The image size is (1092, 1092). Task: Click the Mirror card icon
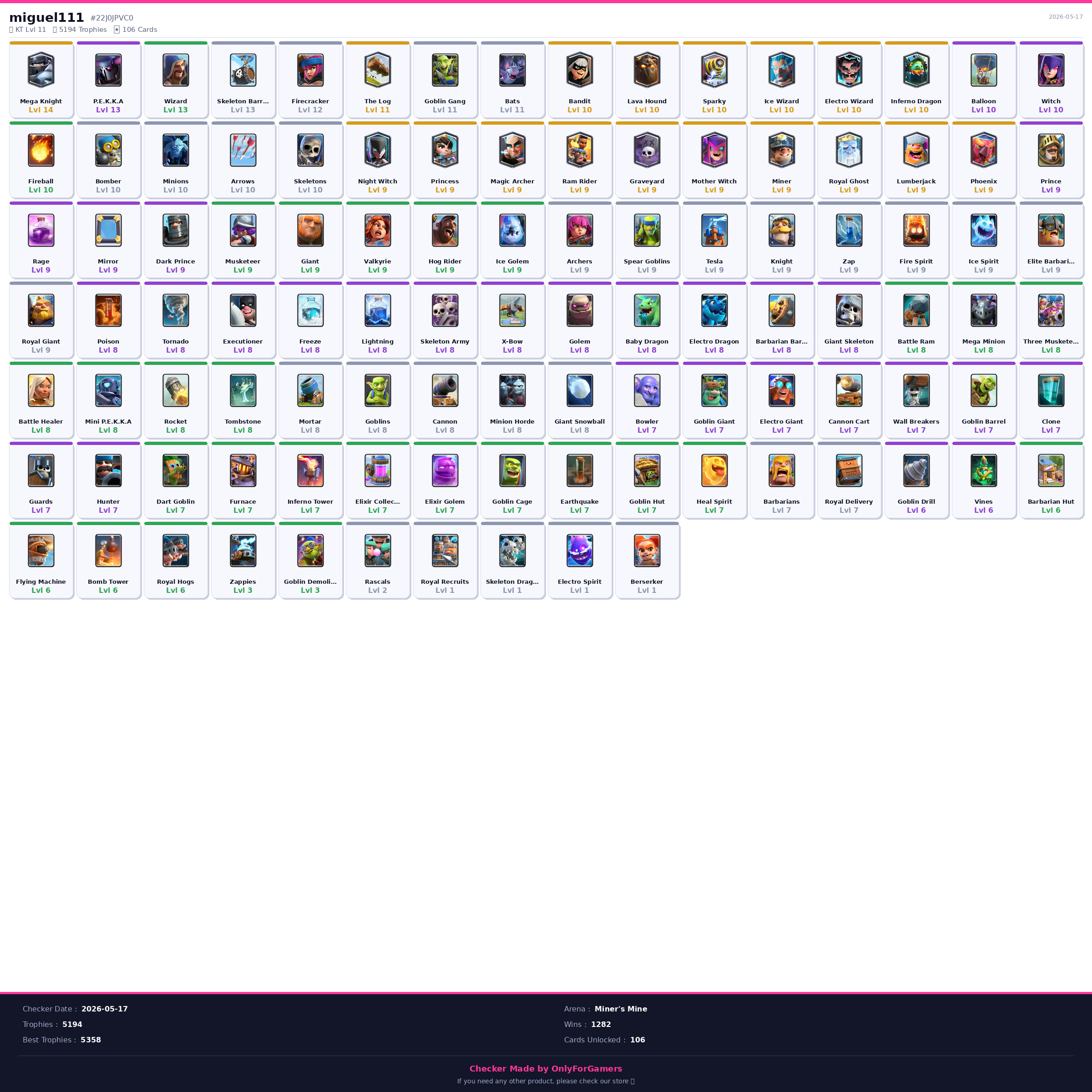108,230
